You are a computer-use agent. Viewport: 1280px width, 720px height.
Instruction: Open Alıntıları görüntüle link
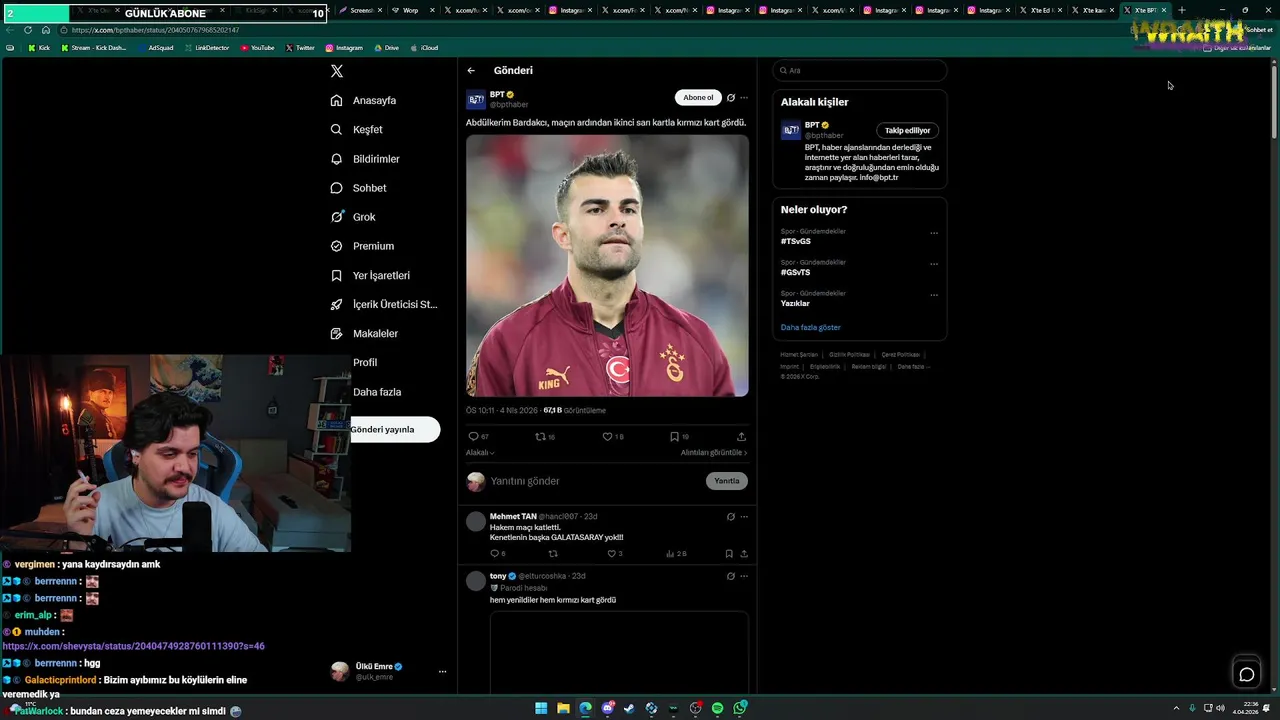(x=714, y=453)
